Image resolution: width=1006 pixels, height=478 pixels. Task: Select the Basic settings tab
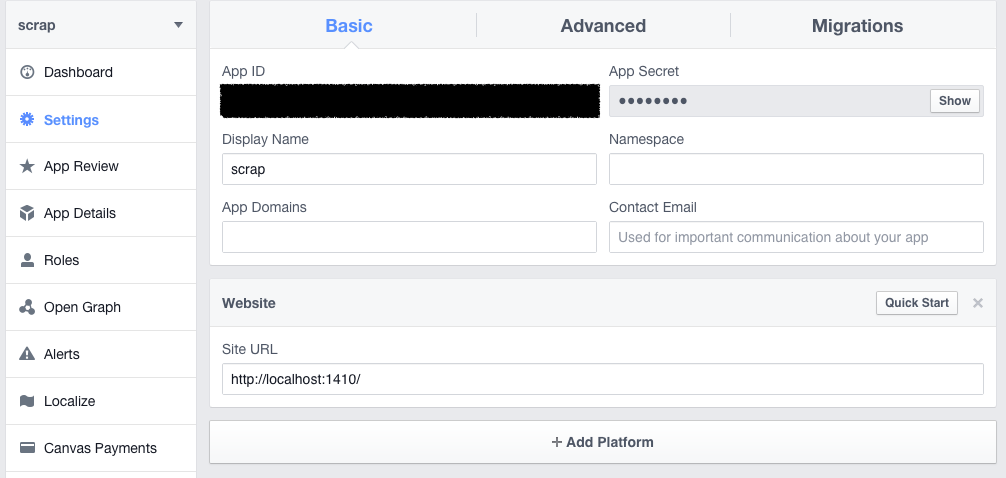(349, 26)
